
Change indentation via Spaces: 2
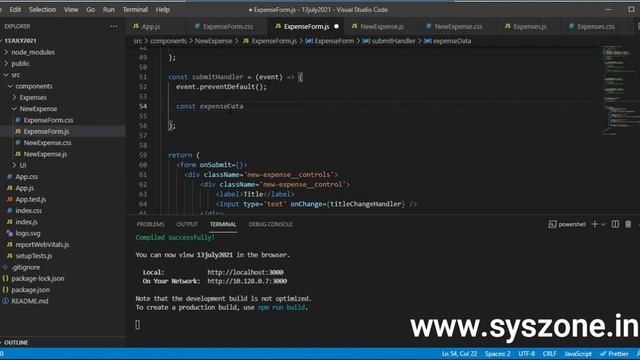498,354
